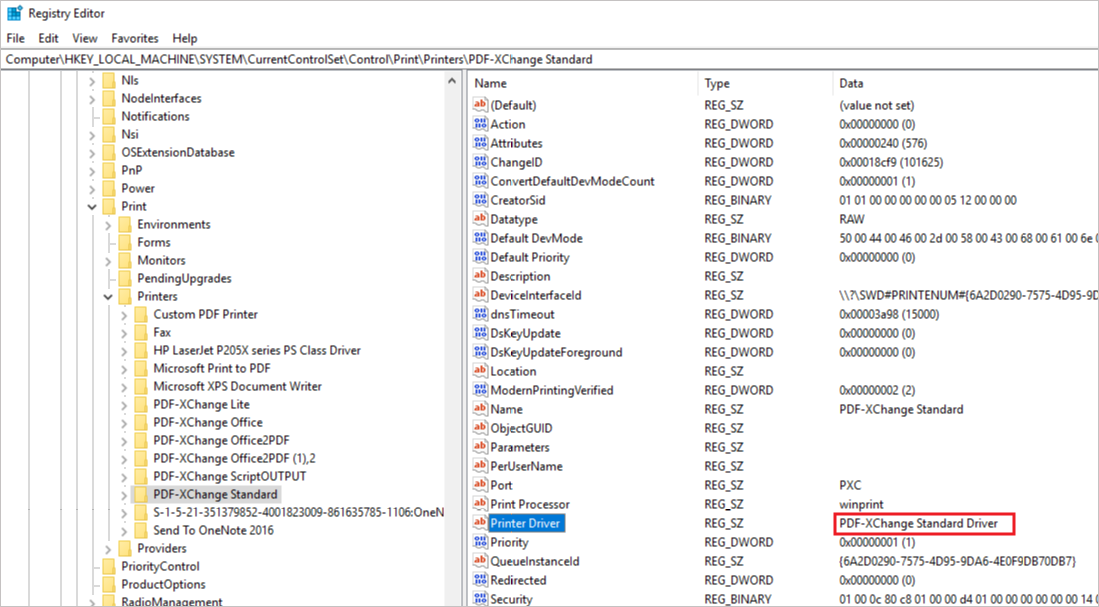
Task: Select the Monitors folder icon
Action: click(x=125, y=261)
